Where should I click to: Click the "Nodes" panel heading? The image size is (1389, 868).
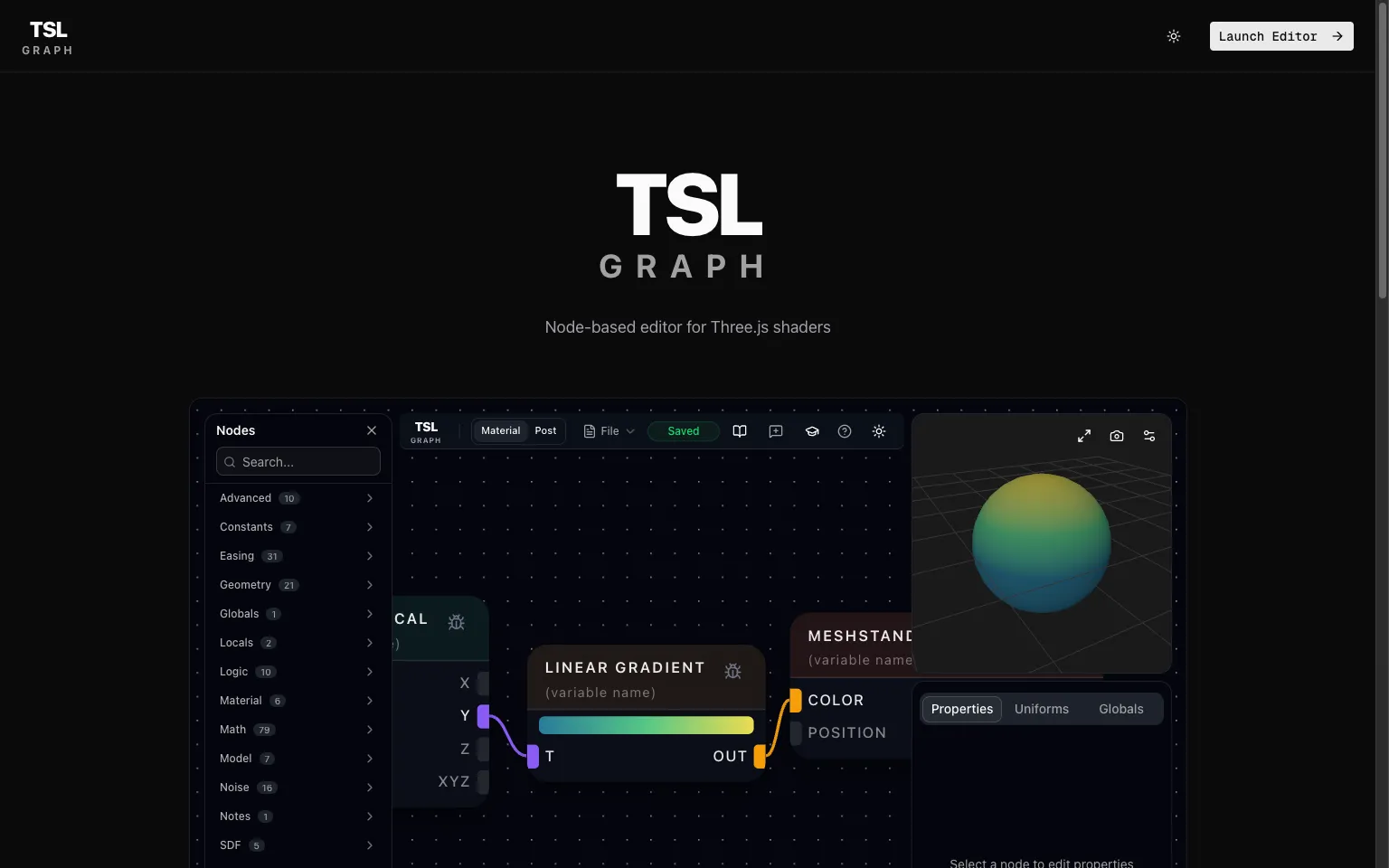pyautogui.click(x=236, y=430)
